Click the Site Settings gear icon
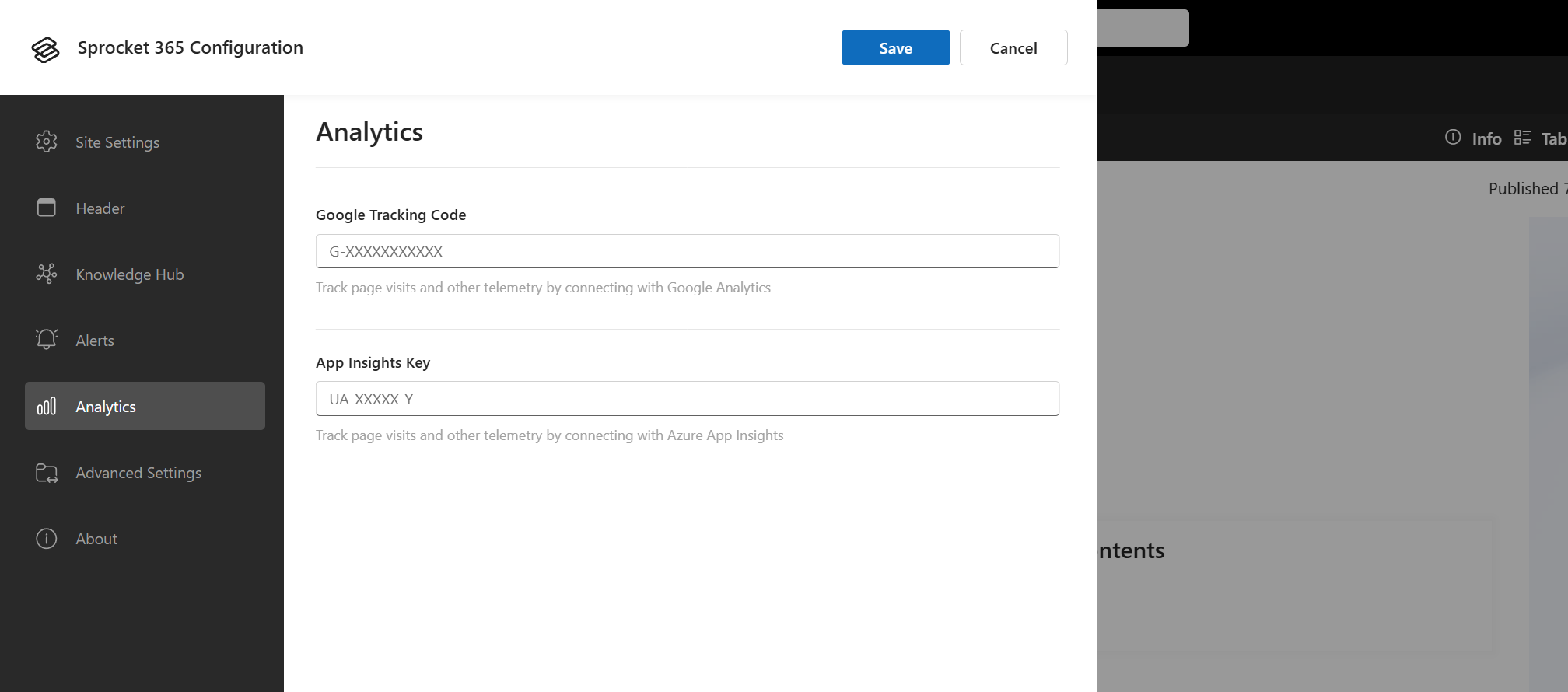Viewport: 1568px width, 692px height. pyautogui.click(x=47, y=142)
